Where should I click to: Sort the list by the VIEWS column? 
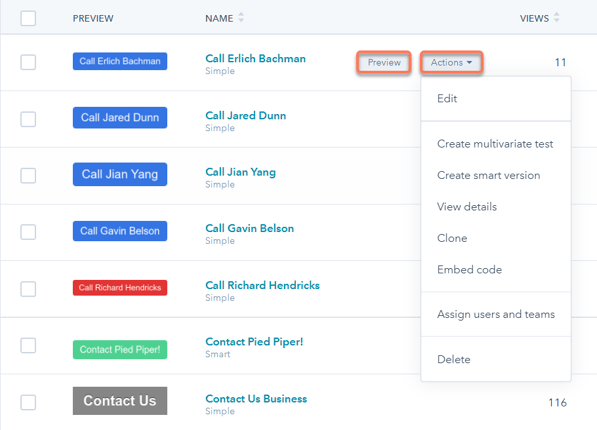(540, 18)
